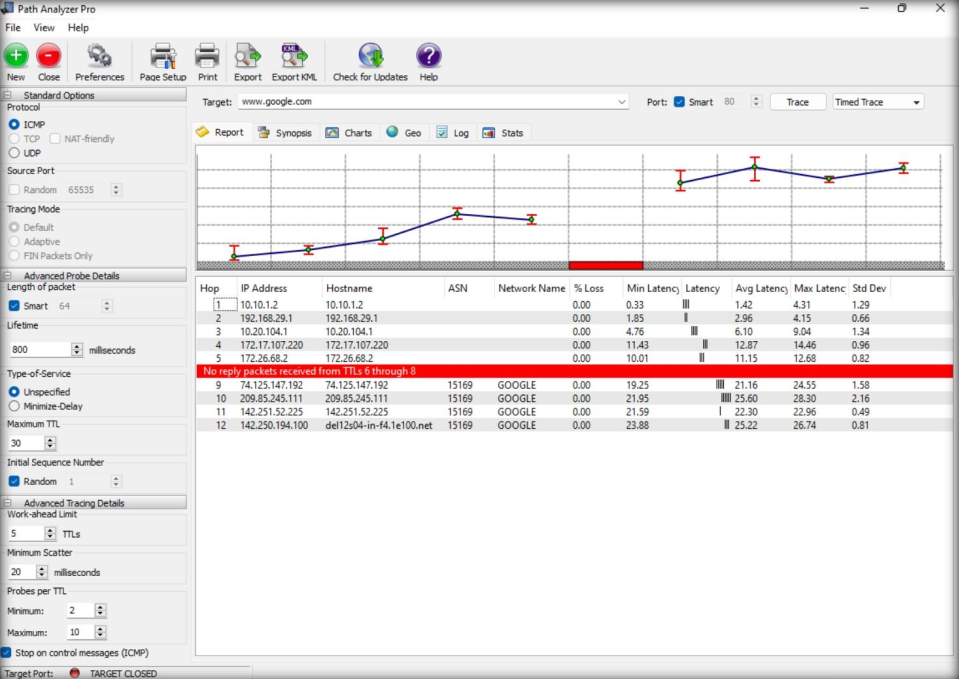Expand the Target address dropdown
Screen dimensions: 959x679
click(x=621, y=102)
